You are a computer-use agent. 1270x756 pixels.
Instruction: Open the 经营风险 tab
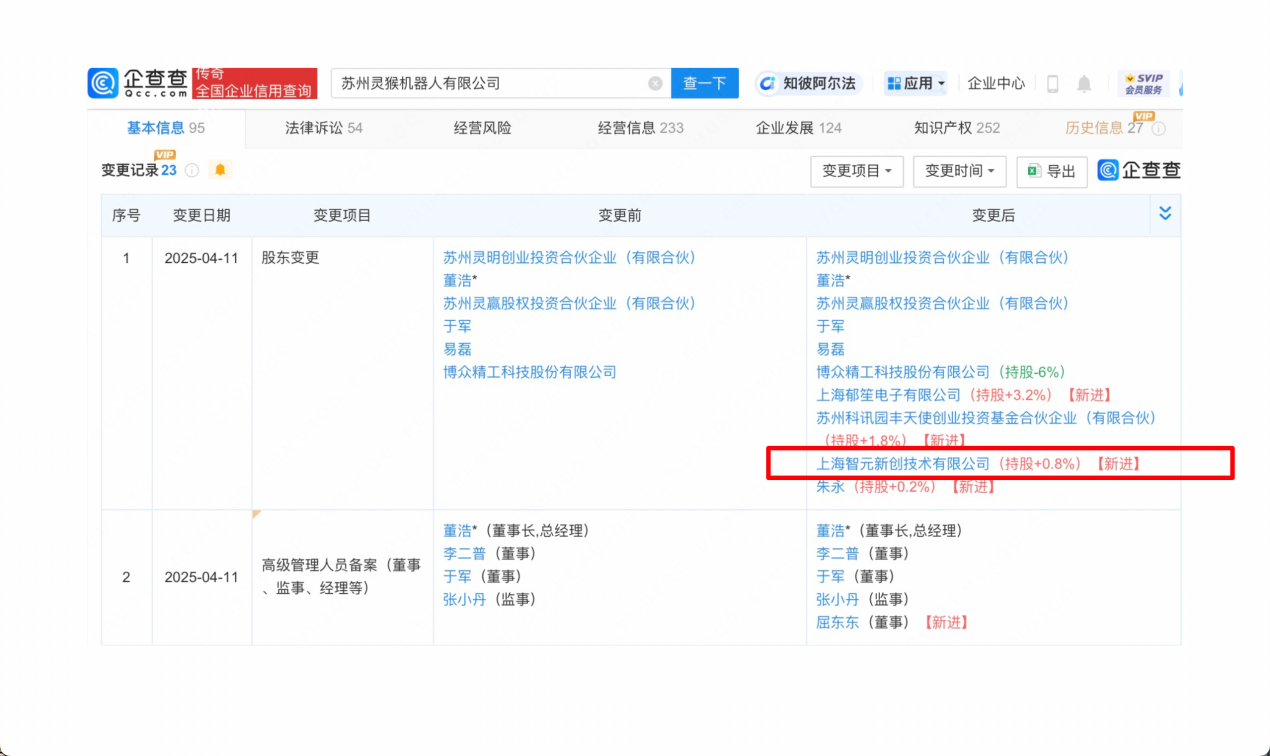pyautogui.click(x=482, y=128)
